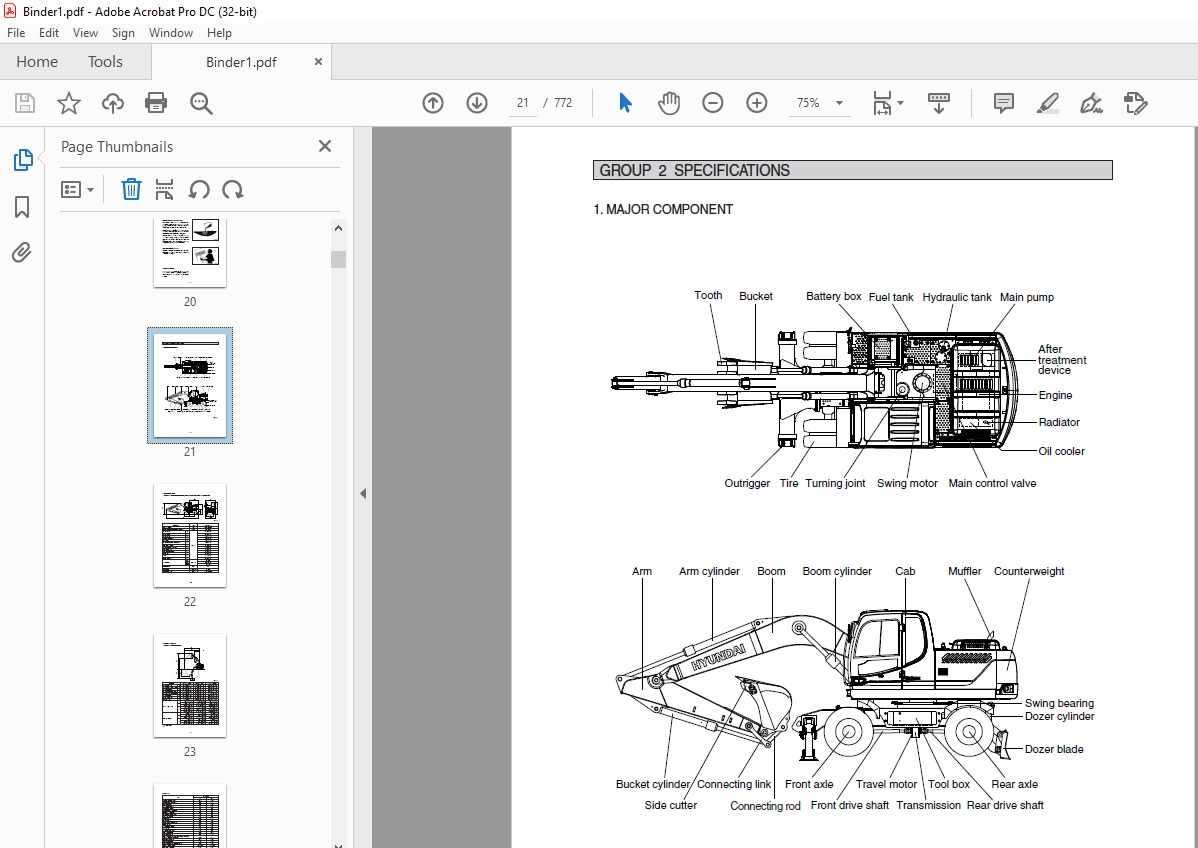Open the find text magnifier tool
Image resolution: width=1198 pixels, height=848 pixels.
(x=201, y=103)
